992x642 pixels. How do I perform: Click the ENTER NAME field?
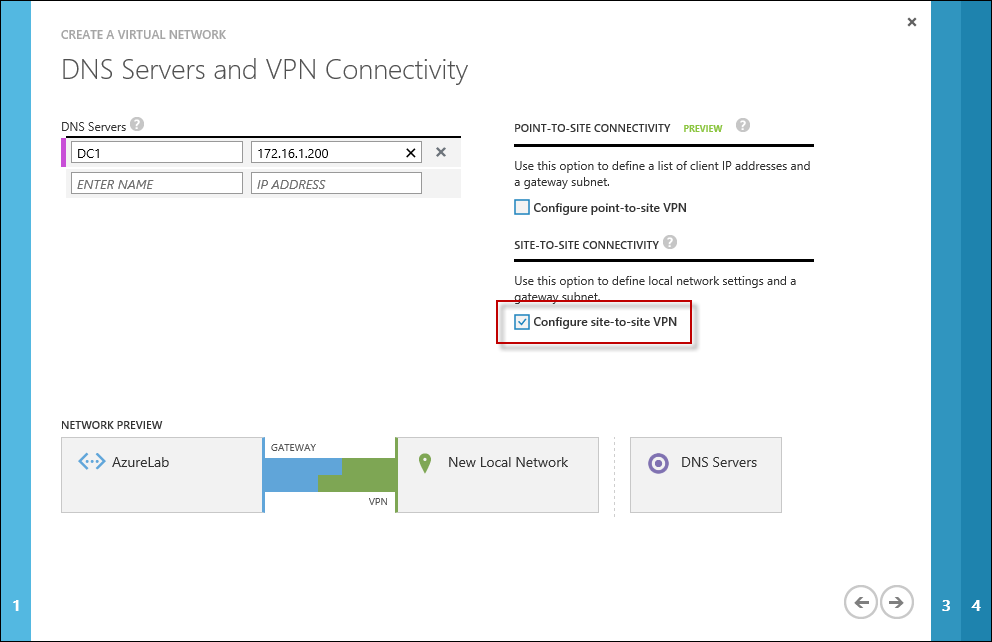pos(157,184)
